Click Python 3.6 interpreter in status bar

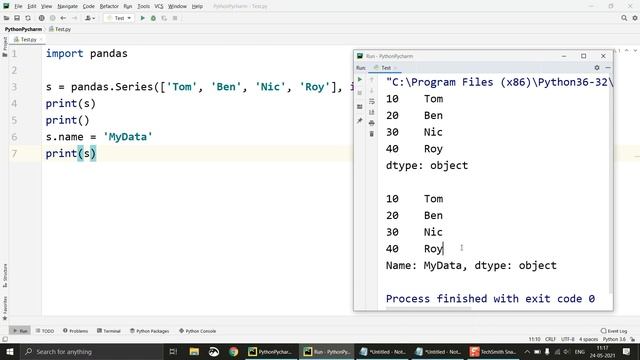click(x=614, y=339)
